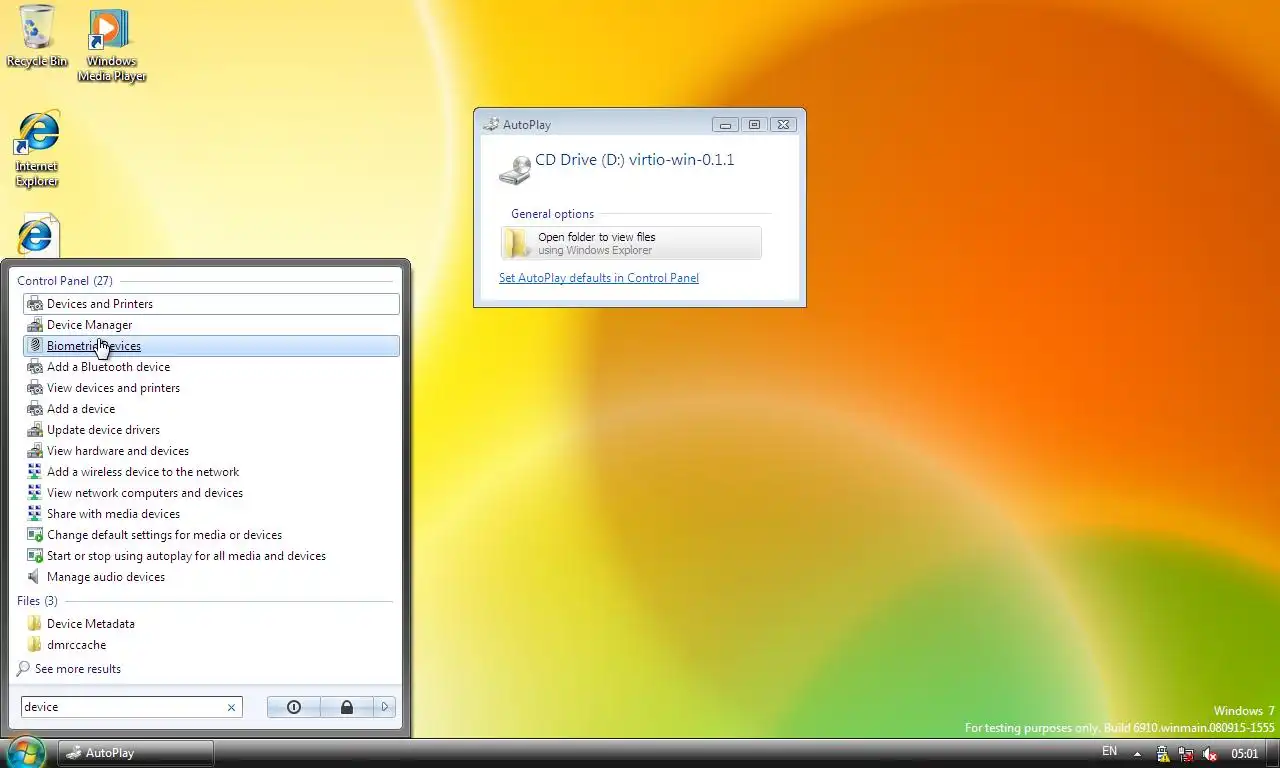Close the AutoPlay window
This screenshot has width=1280, height=768.
coord(783,125)
